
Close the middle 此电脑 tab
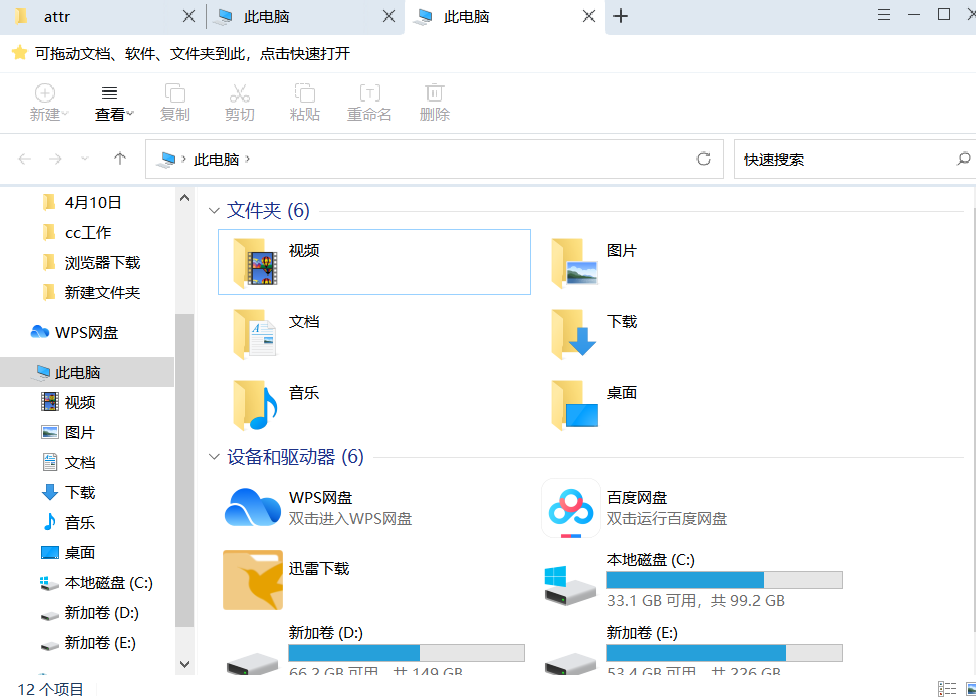point(390,17)
